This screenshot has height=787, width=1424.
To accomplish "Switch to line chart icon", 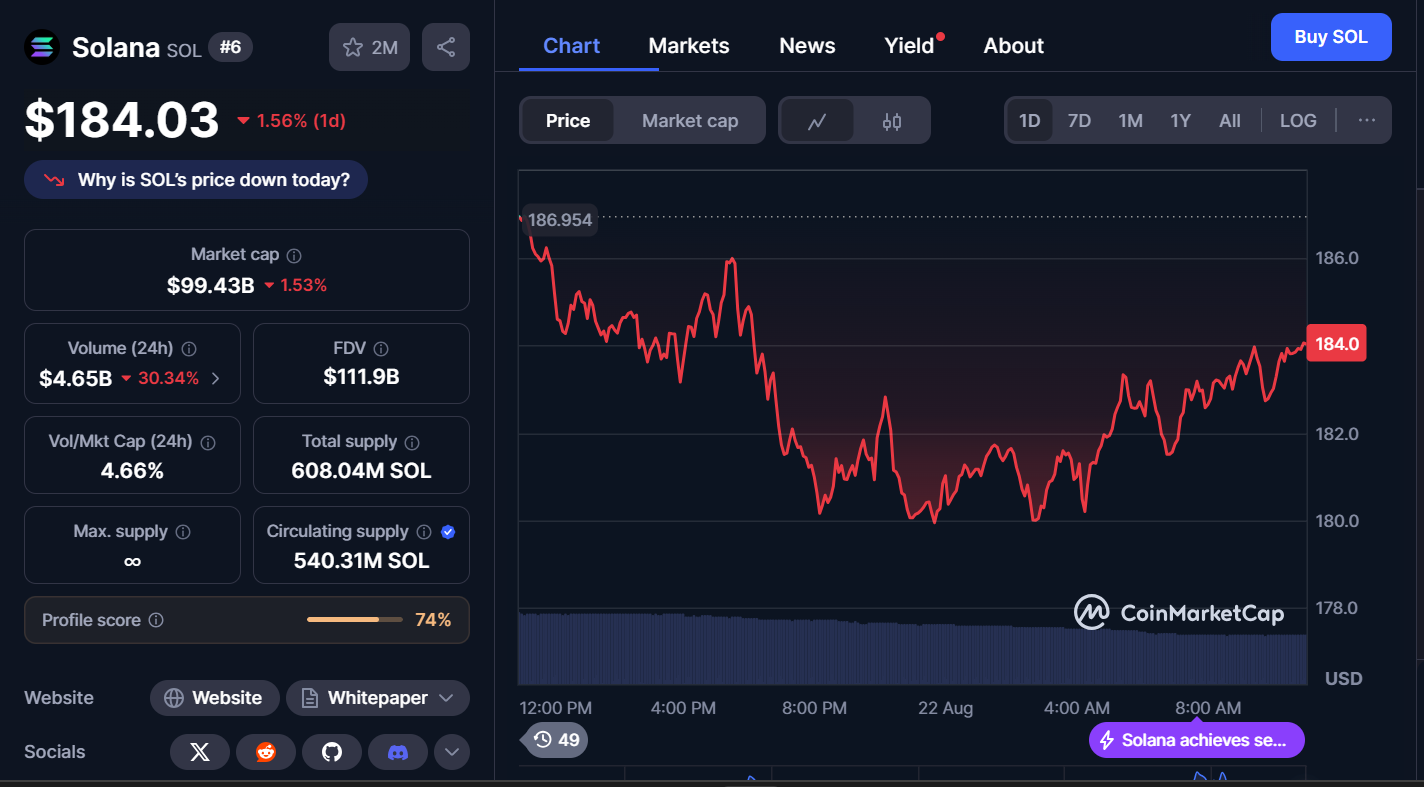I will click(817, 121).
